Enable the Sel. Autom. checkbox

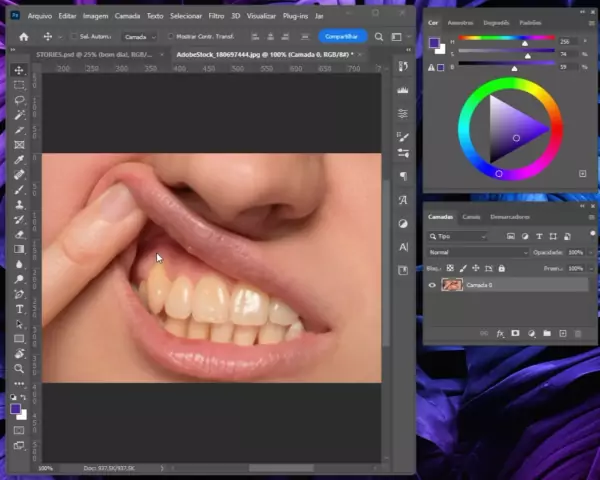72,37
